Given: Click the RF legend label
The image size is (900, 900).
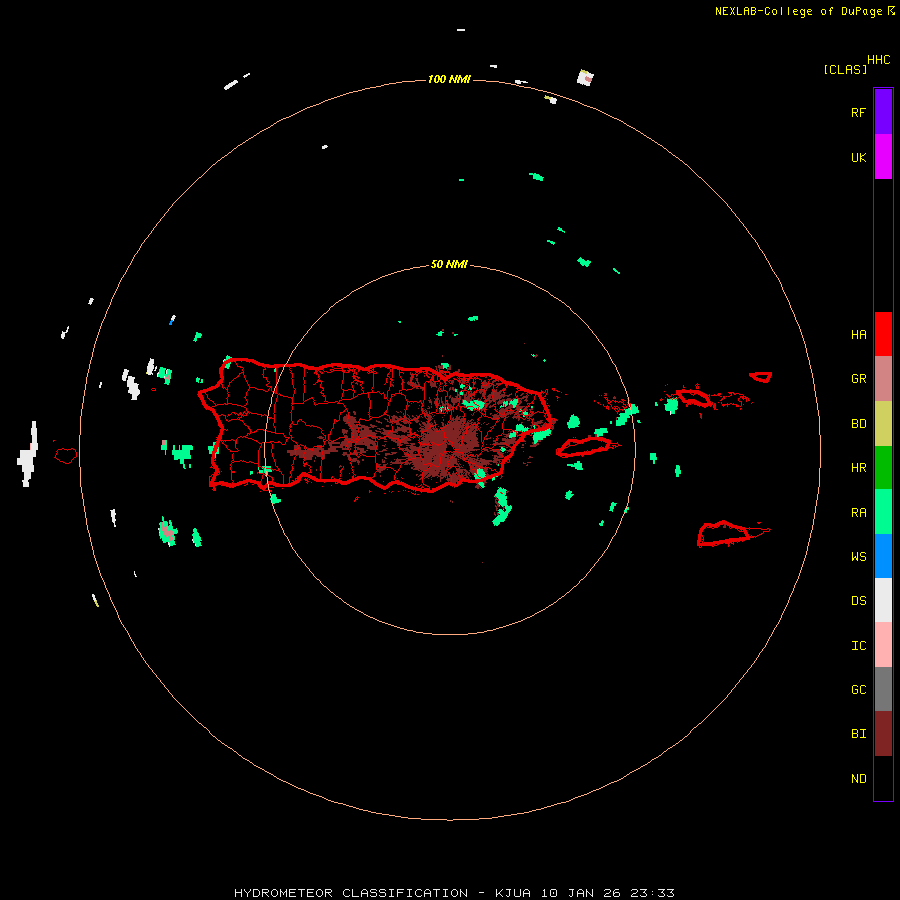Looking at the screenshot, I should point(858,112).
